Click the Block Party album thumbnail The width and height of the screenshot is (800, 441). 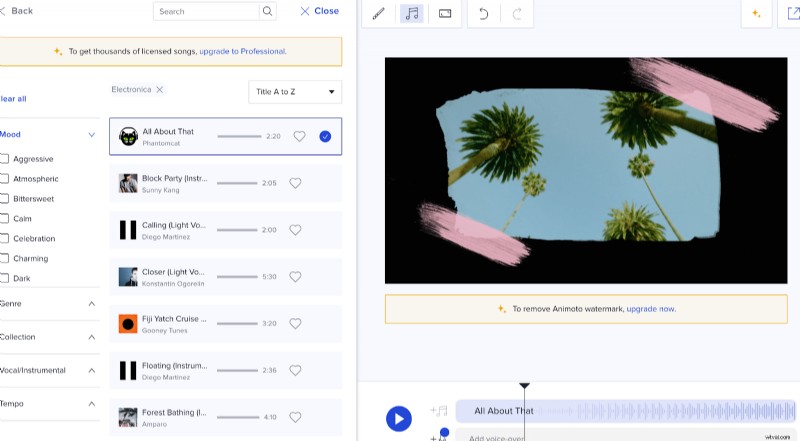pos(128,183)
